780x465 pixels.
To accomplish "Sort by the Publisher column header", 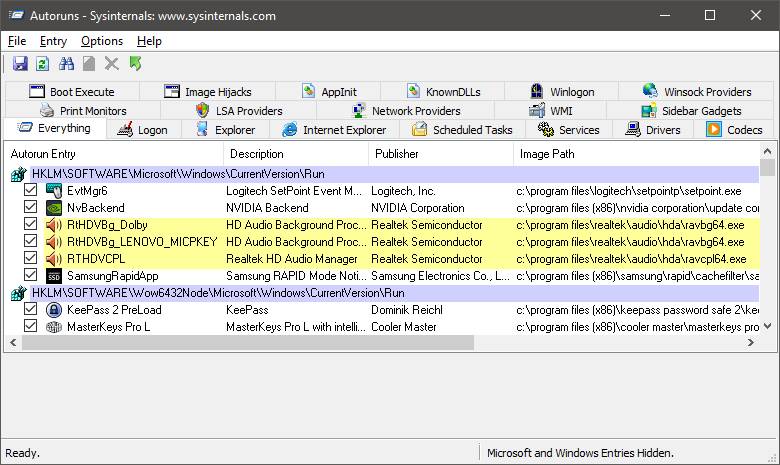I will tap(441, 154).
